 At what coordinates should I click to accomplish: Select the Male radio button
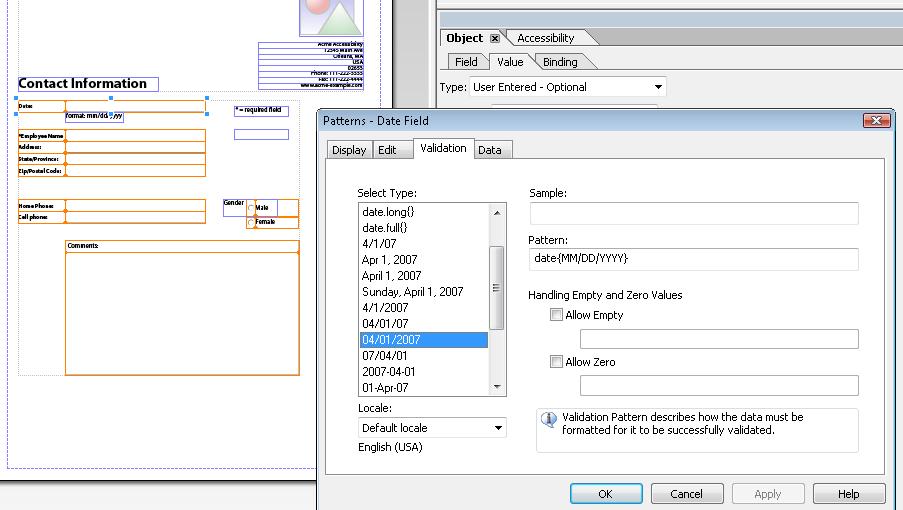click(x=251, y=208)
